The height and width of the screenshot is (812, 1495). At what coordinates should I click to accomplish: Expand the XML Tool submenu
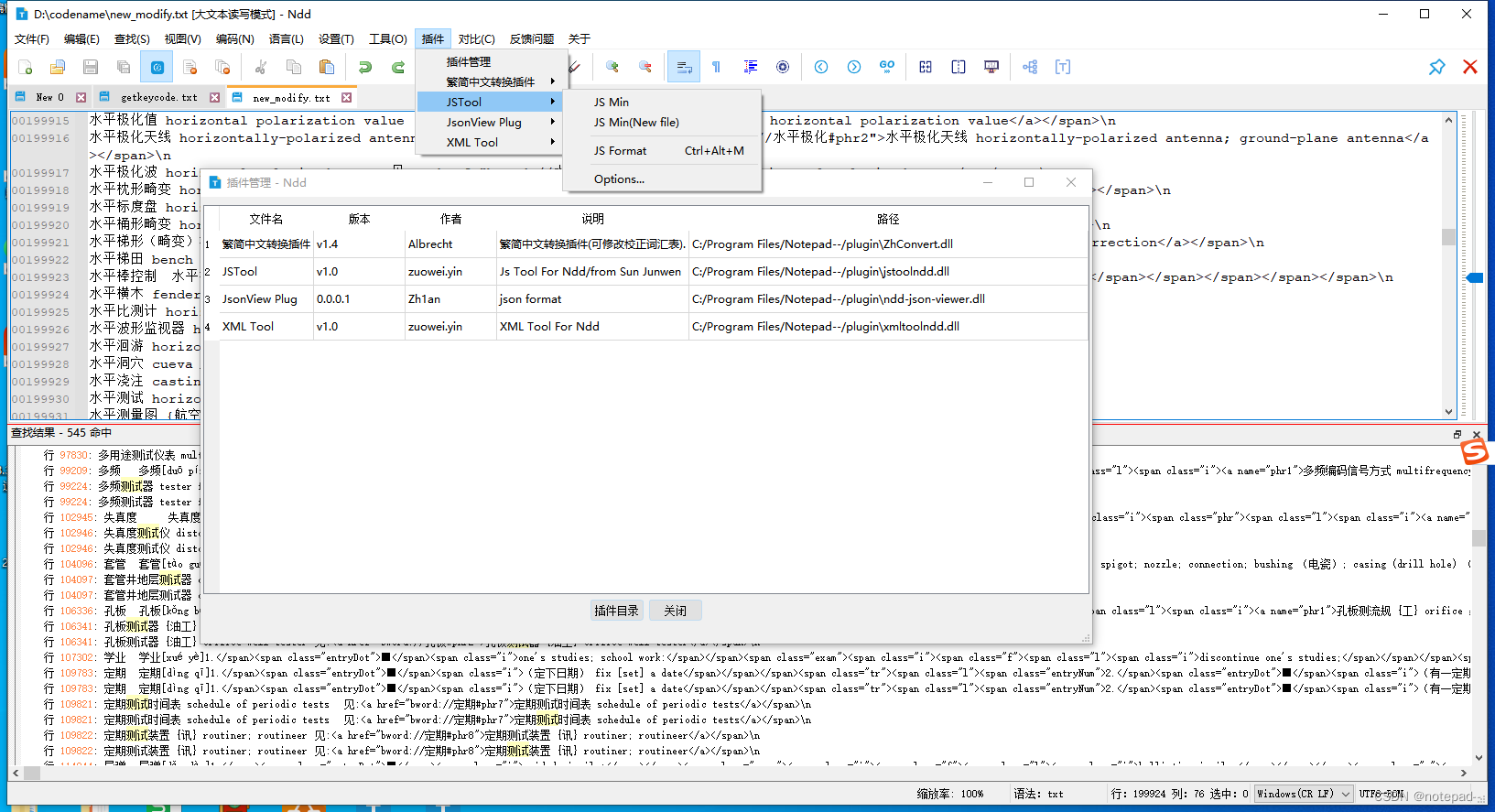coord(489,142)
